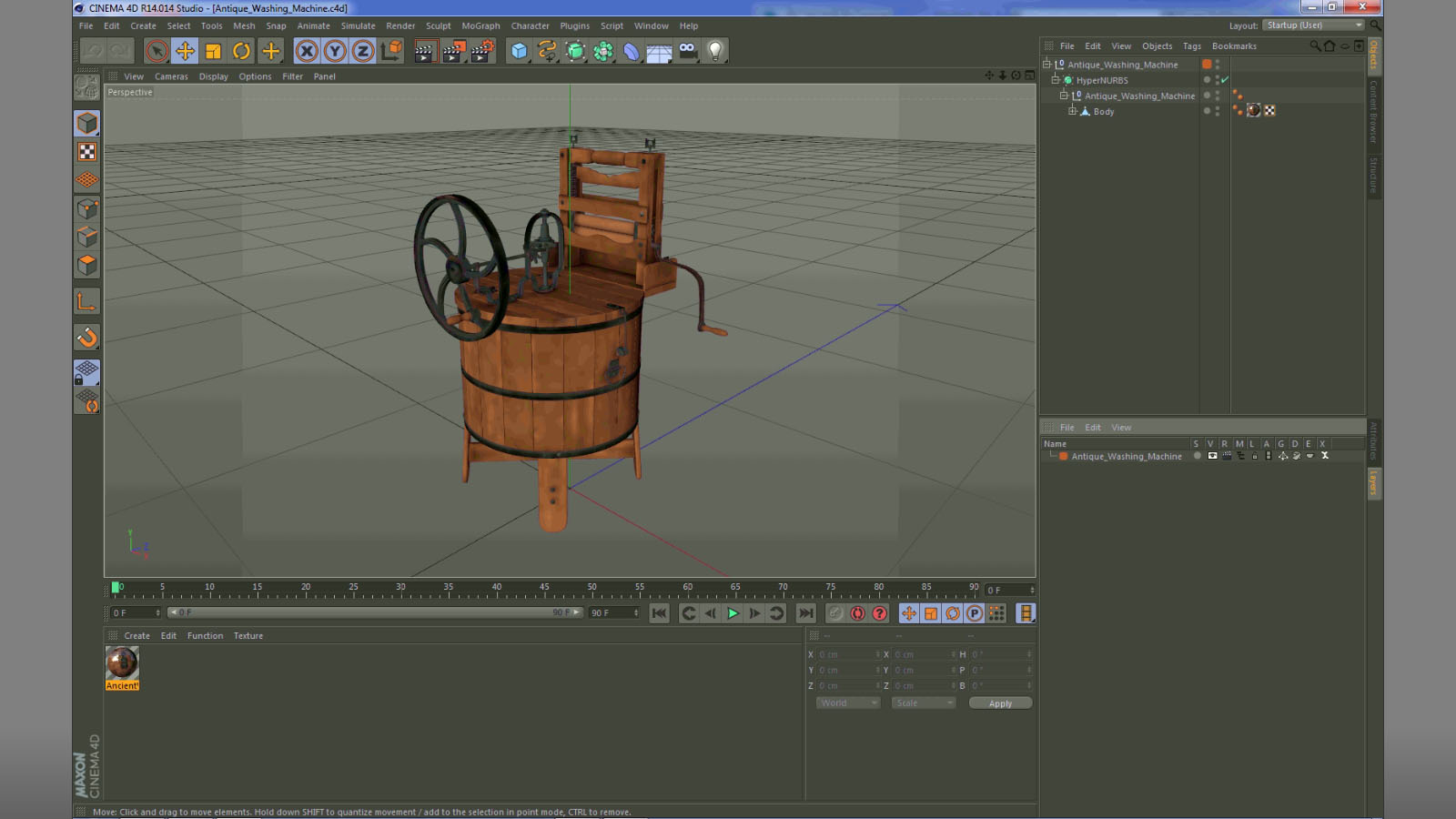Screen dimensions: 1456x819
Task: Switch to Texture mode checkerboard icon
Action: click(87, 151)
